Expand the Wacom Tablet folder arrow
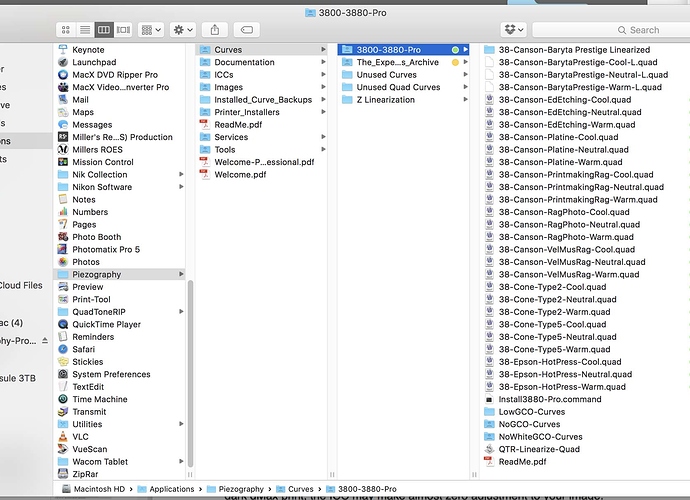The width and height of the screenshot is (690, 500). [x=180, y=461]
